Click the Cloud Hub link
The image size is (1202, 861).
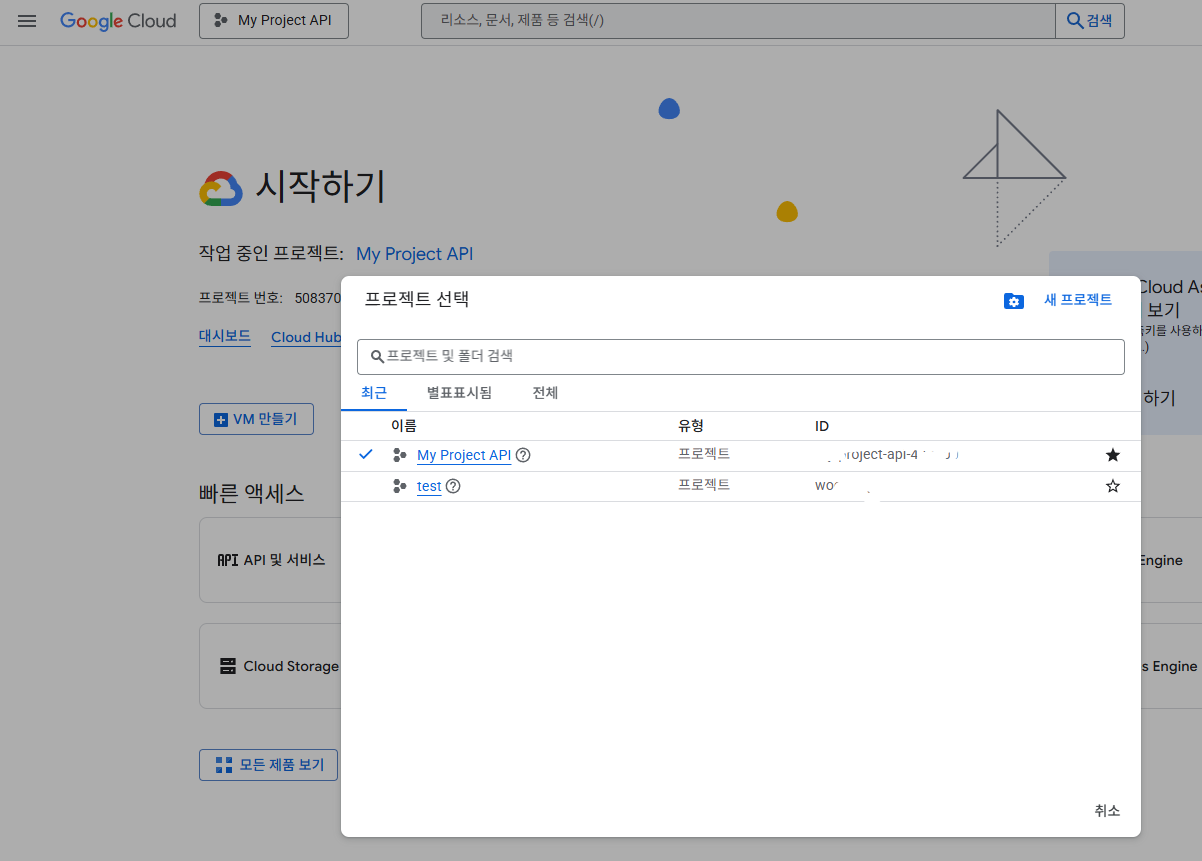pyautogui.click(x=306, y=337)
